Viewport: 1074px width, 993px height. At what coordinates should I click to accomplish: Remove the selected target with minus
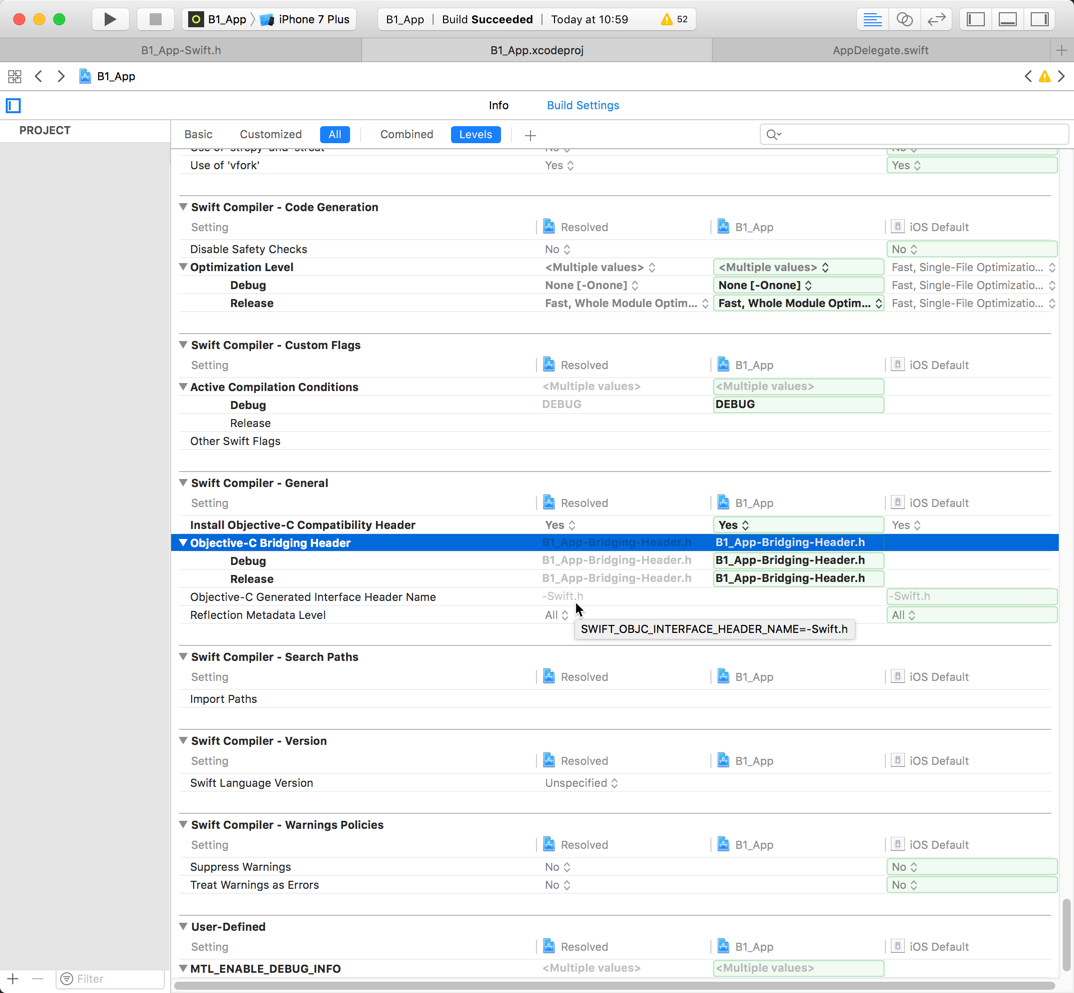[38, 979]
